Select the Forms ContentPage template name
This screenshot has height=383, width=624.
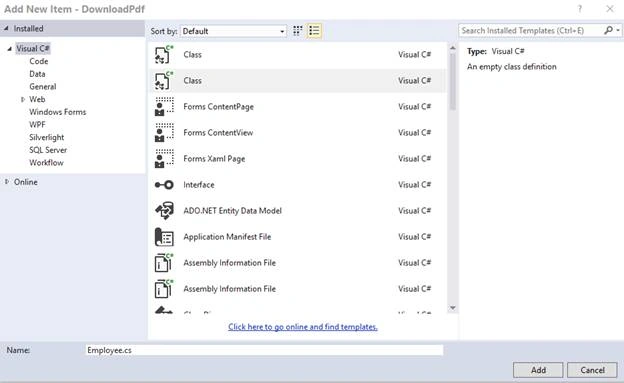(218, 107)
